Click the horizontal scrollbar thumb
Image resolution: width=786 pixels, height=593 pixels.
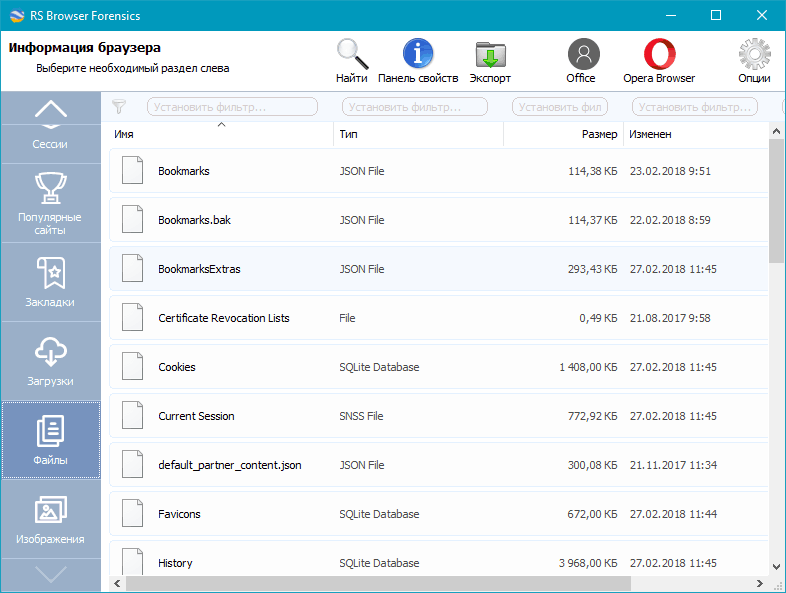[x=378, y=583]
